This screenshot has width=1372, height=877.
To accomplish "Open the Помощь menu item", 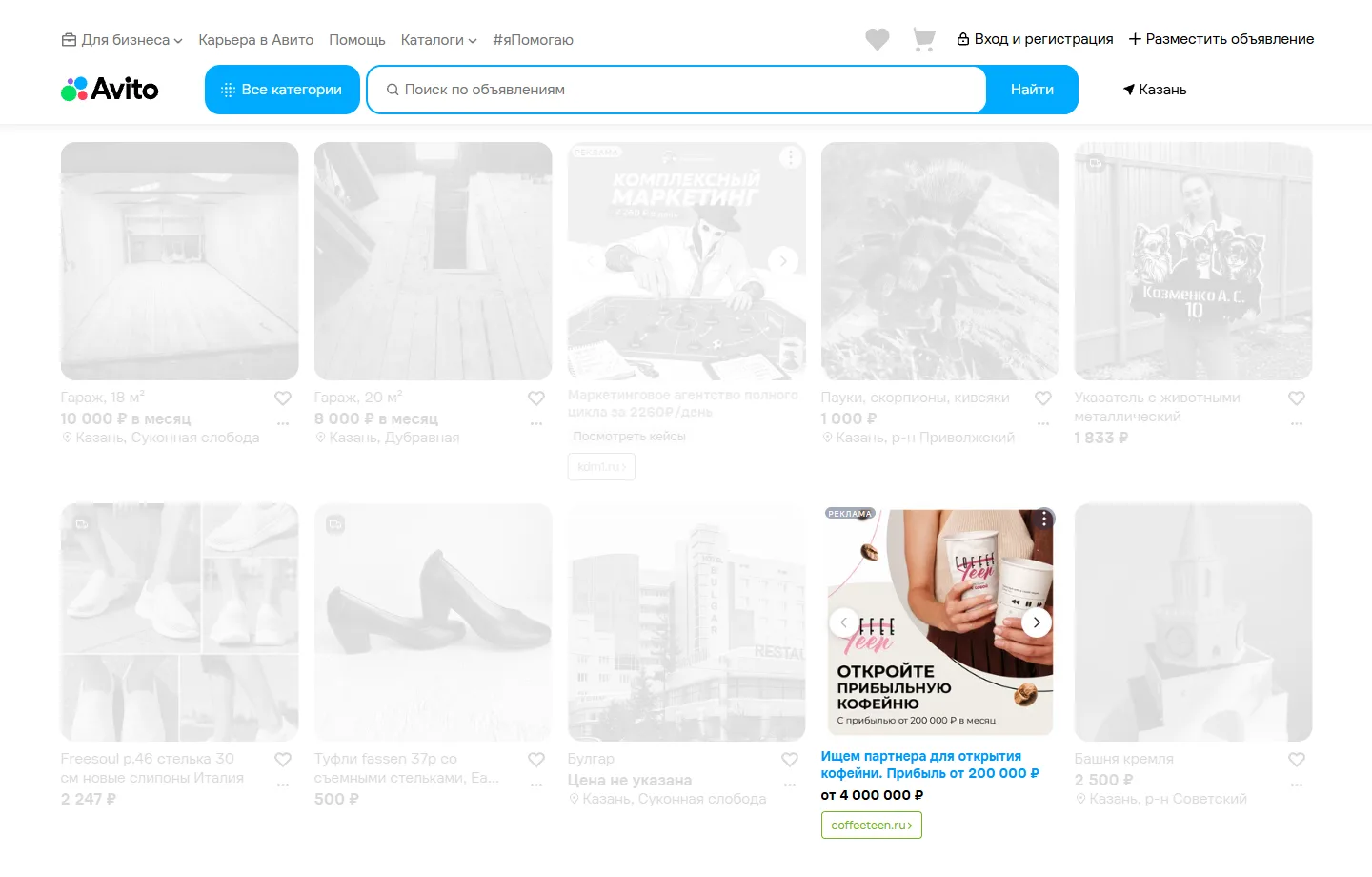I will click(357, 40).
